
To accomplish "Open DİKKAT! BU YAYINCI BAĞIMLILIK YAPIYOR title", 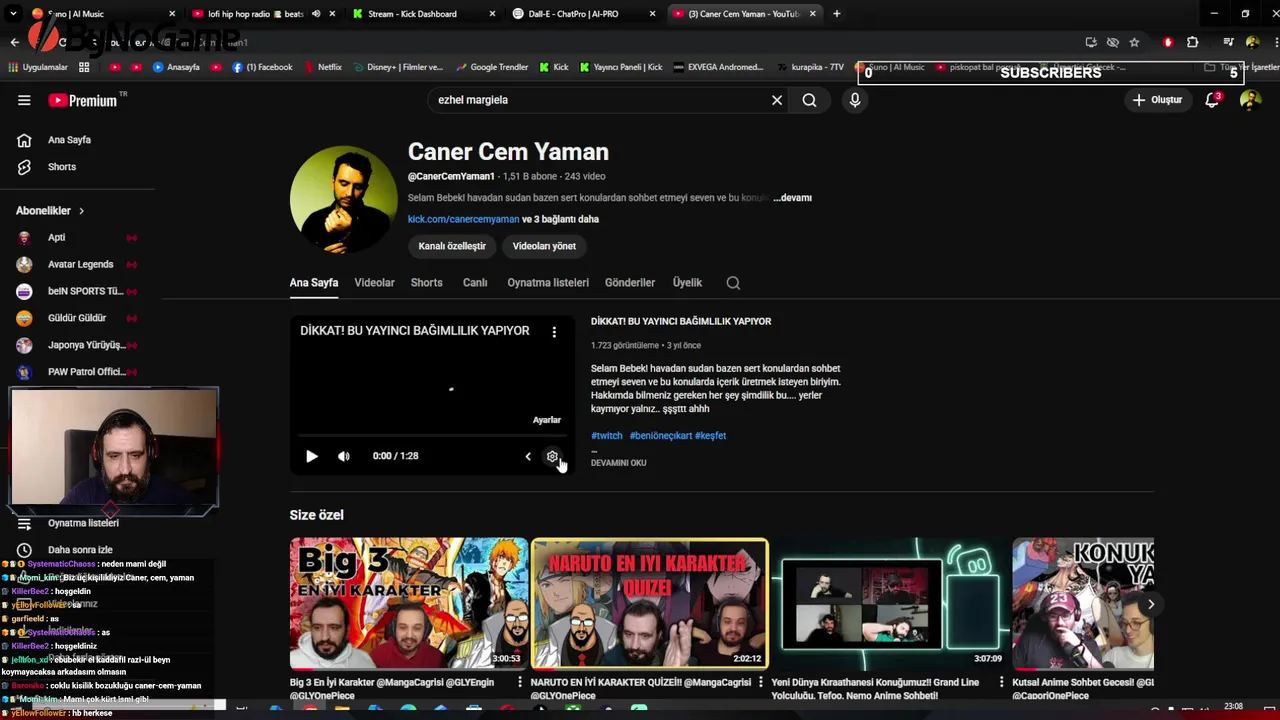I will coord(681,321).
